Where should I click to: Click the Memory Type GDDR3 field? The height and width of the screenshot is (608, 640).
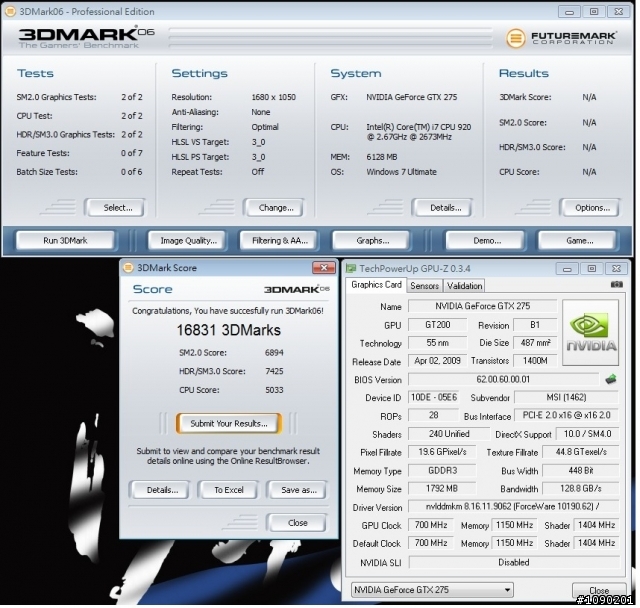coord(442,470)
